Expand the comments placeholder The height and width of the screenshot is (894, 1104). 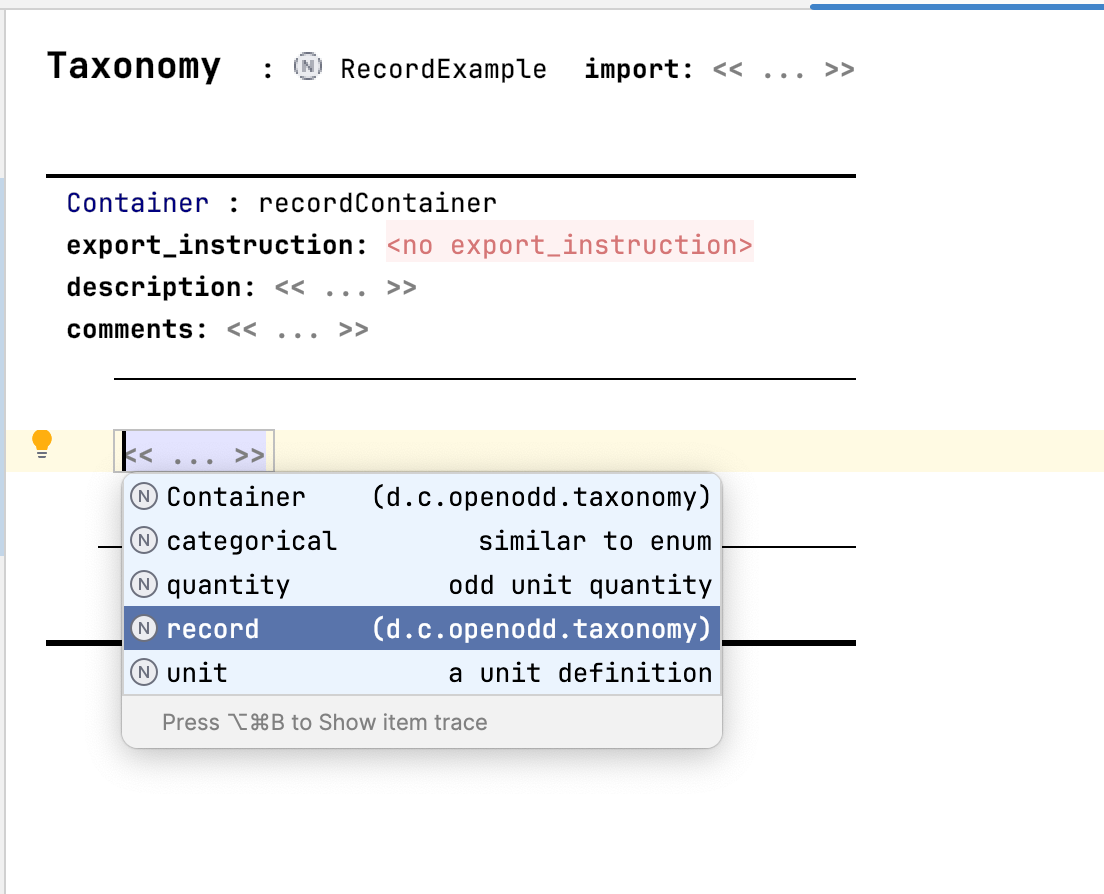point(297,330)
